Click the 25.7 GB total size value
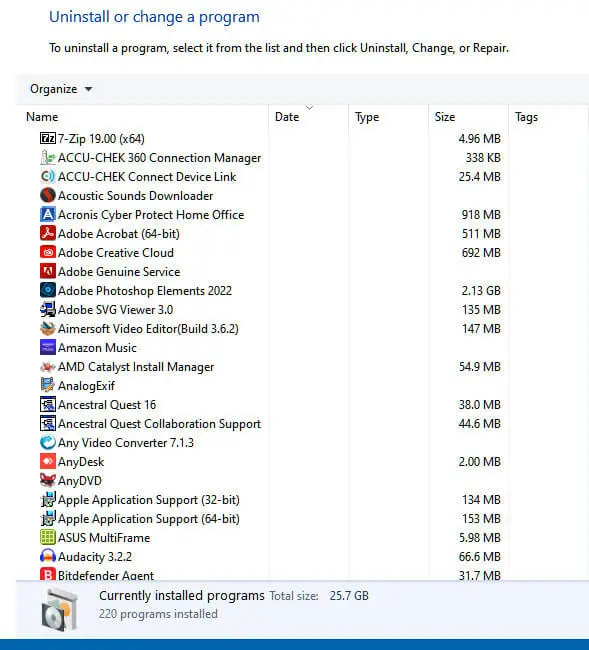 pyautogui.click(x=349, y=596)
